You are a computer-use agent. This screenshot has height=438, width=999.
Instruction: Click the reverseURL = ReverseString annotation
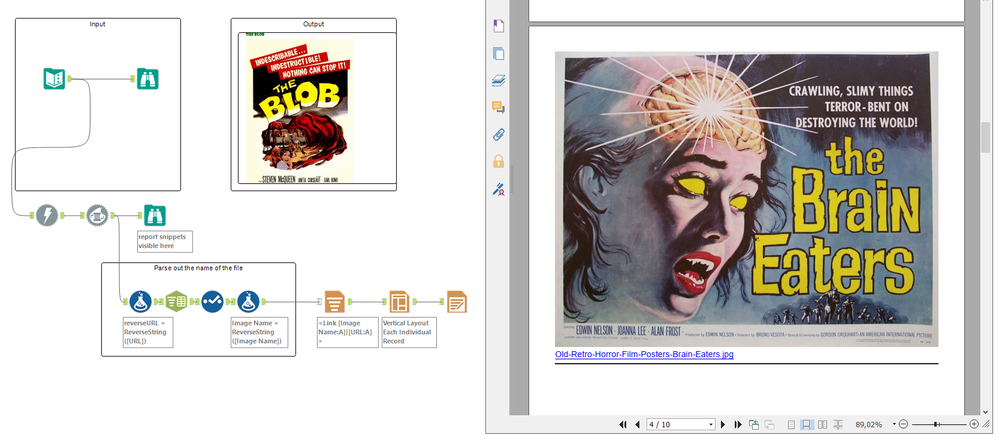click(x=148, y=332)
